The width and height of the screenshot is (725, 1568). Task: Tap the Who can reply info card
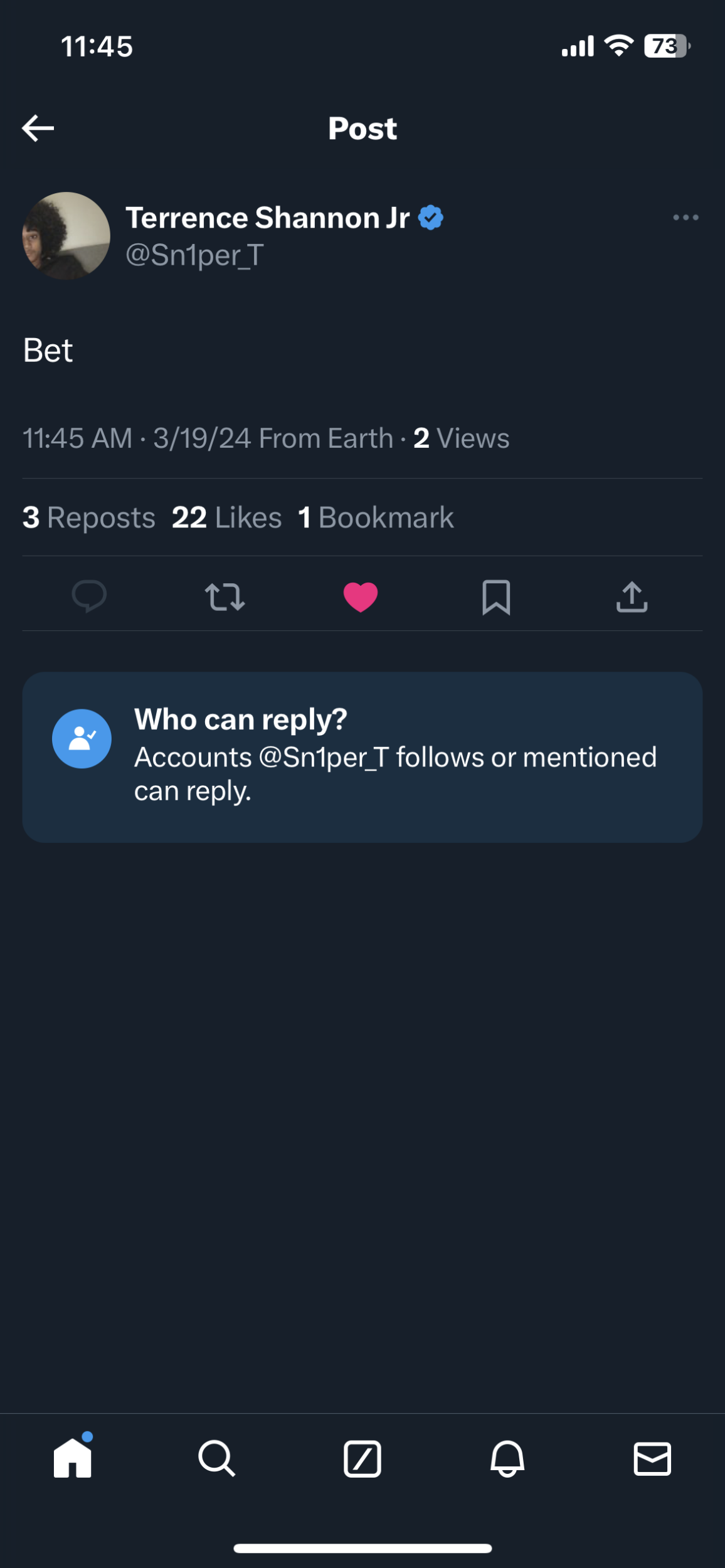click(395, 757)
